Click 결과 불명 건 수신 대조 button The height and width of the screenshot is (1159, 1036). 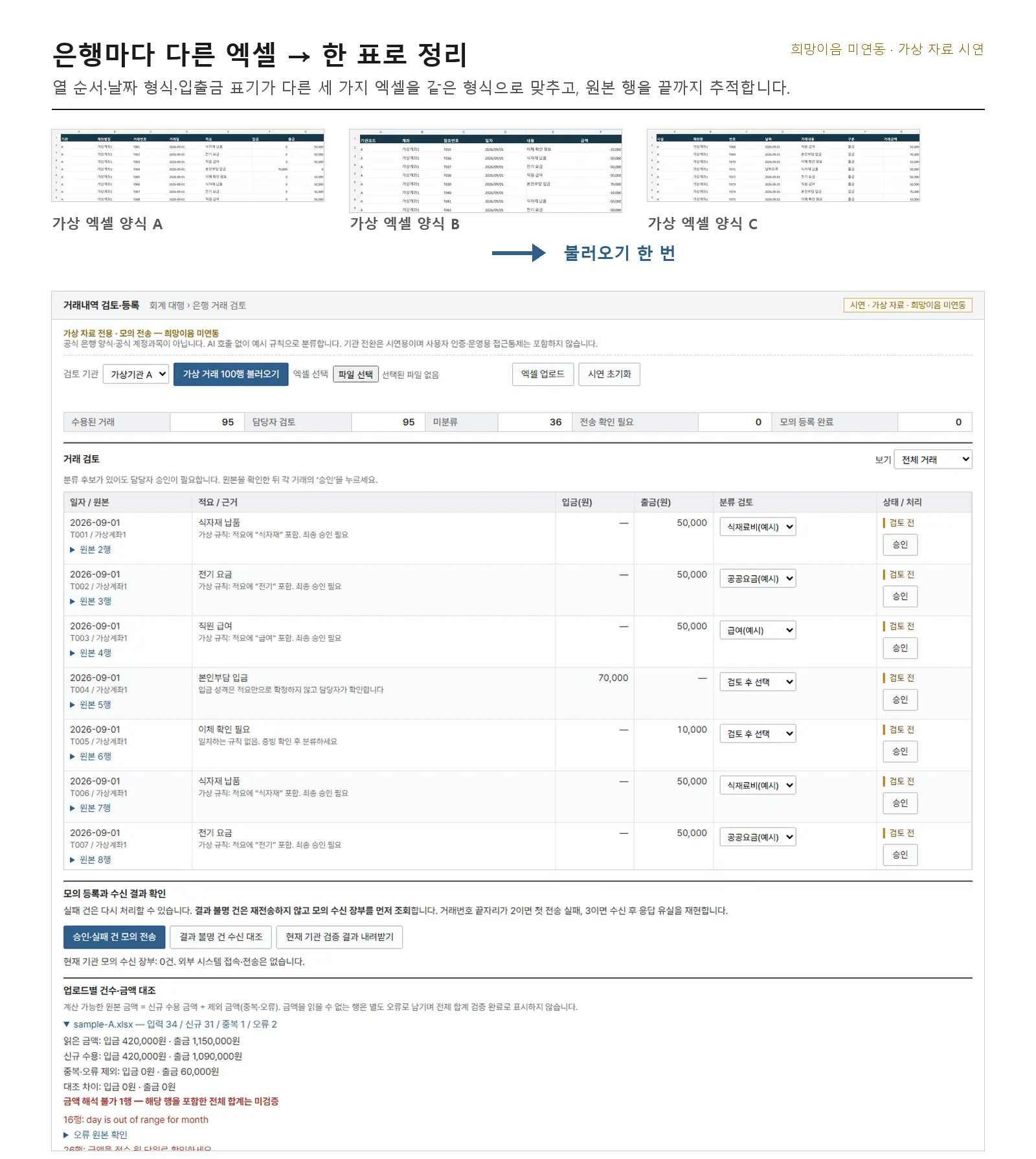(221, 937)
